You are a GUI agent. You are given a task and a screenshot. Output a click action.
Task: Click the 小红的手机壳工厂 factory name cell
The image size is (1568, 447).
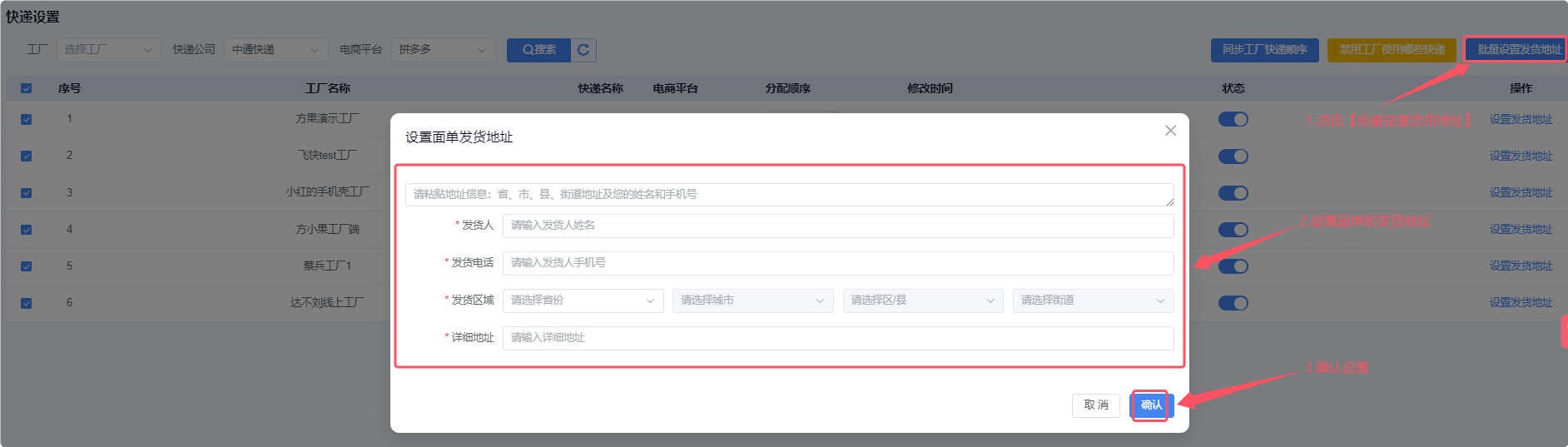328,192
